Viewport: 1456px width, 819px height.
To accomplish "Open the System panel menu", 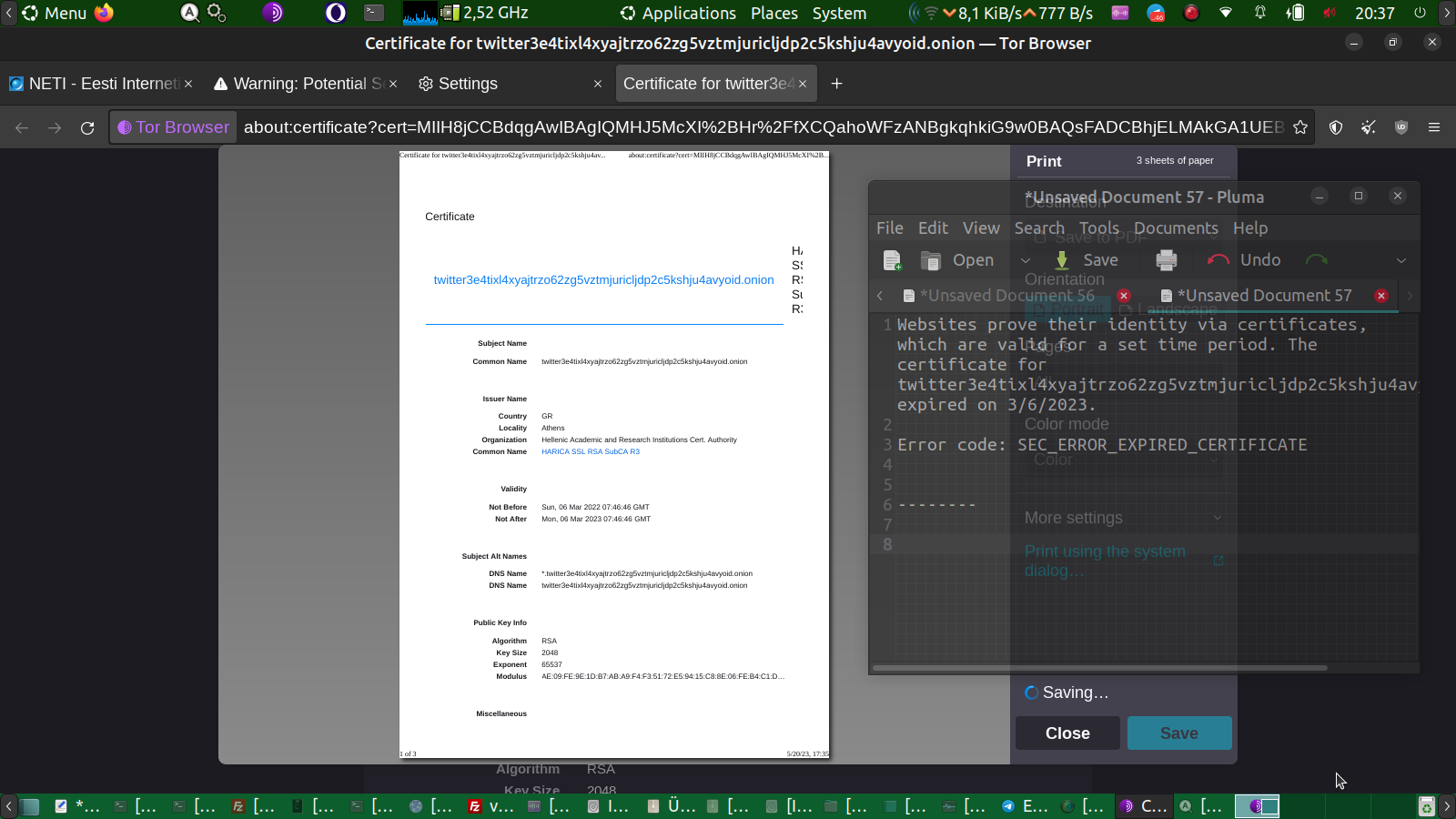I will pos(839,13).
